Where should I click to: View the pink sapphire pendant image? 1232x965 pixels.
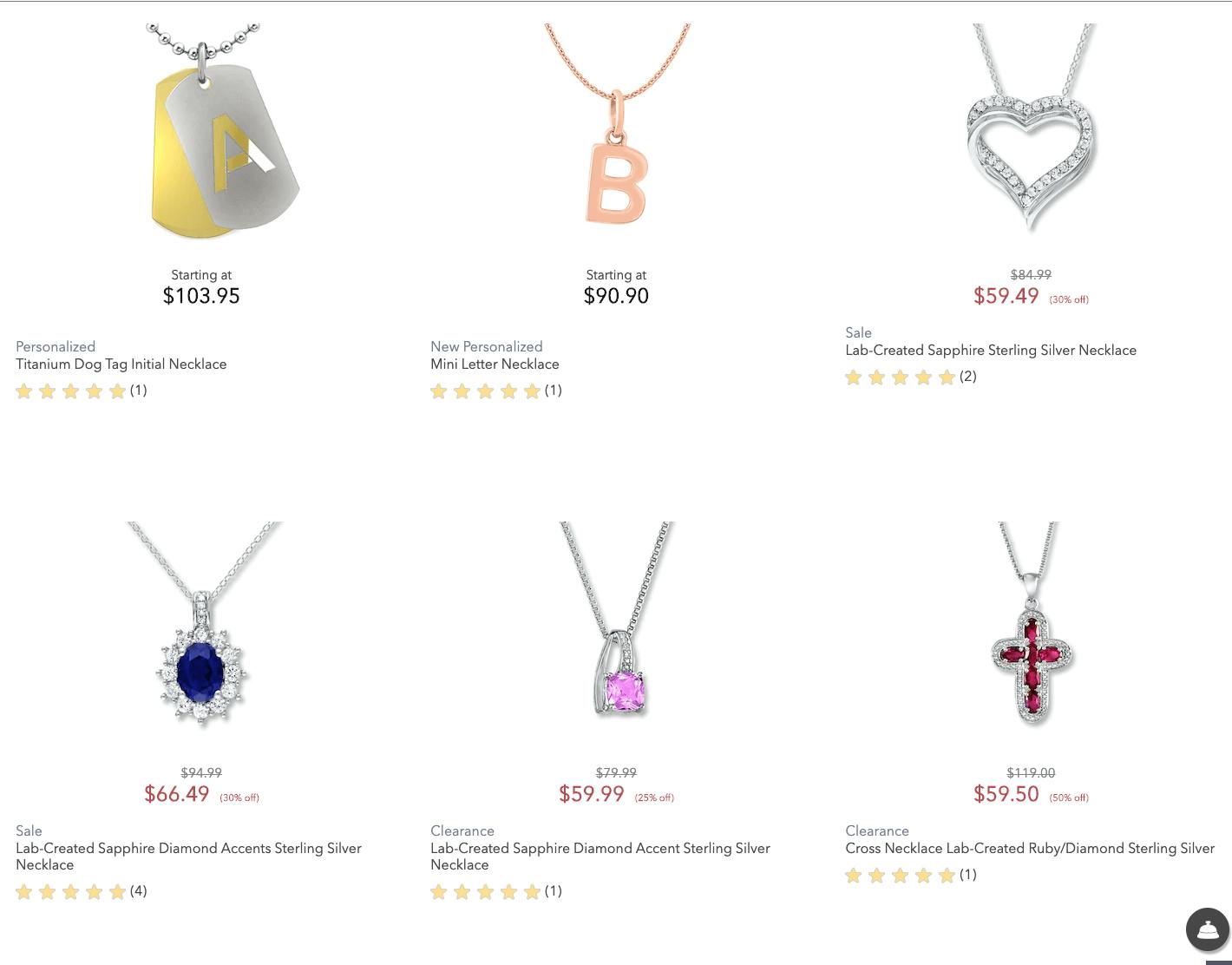point(617,619)
